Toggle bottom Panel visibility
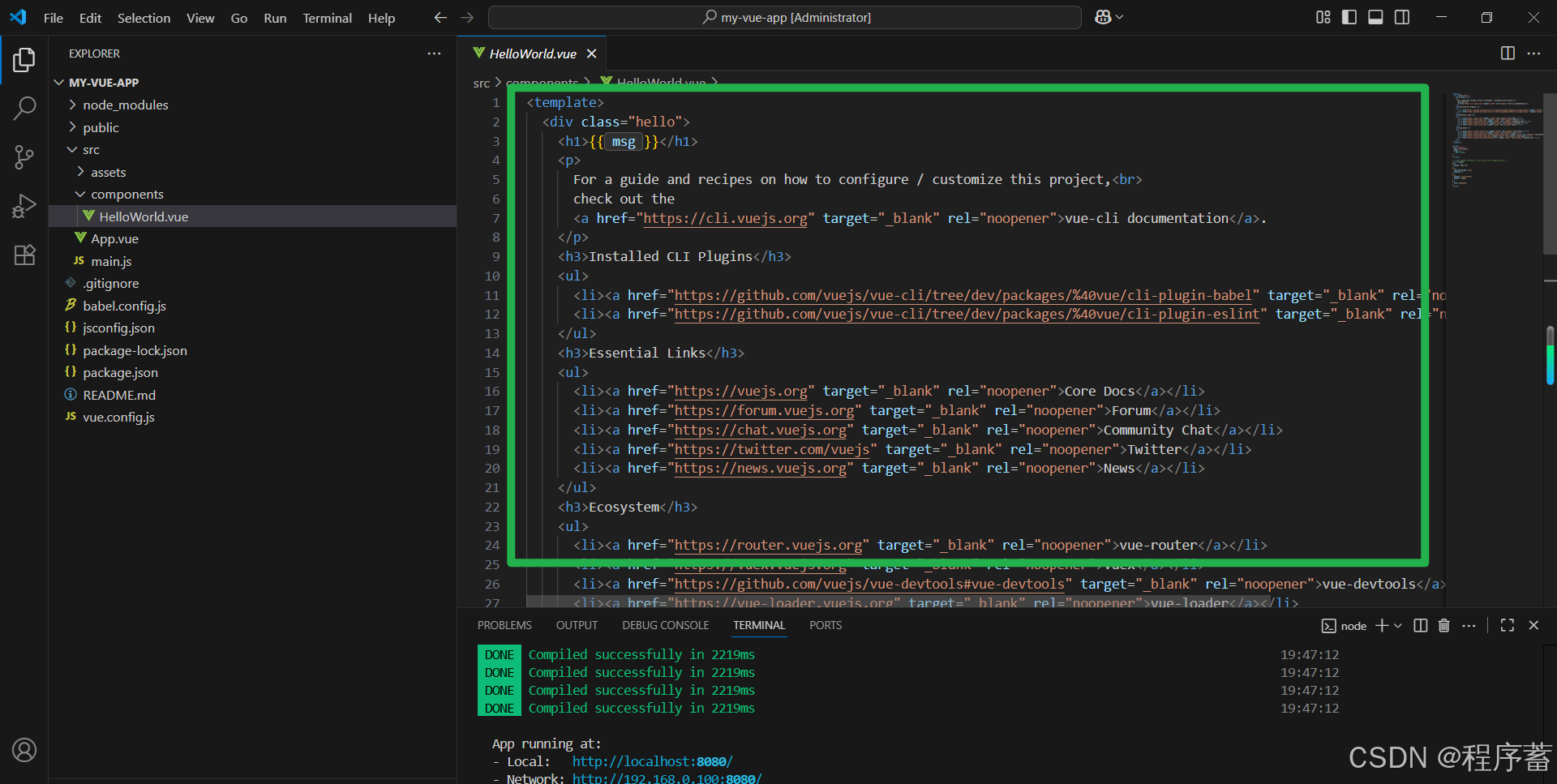This screenshot has width=1557, height=784. [1375, 17]
